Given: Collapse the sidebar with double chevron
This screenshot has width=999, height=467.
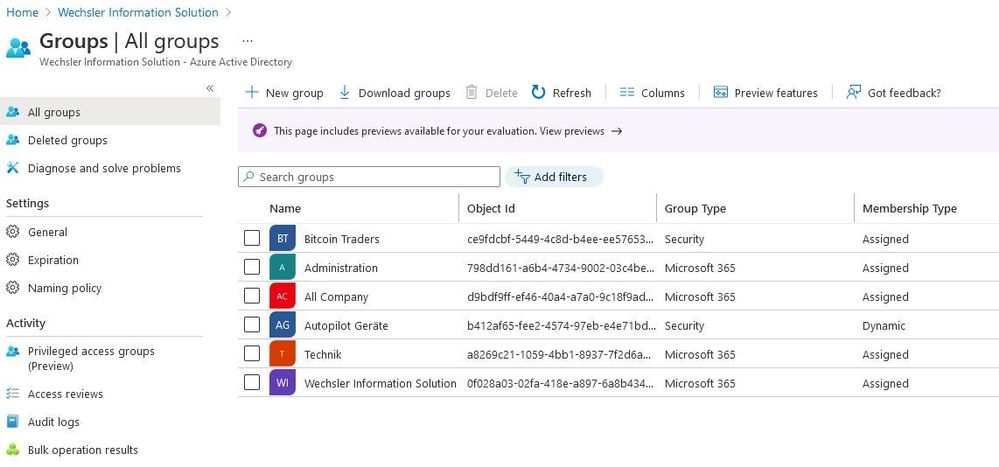Looking at the screenshot, I should [210, 89].
